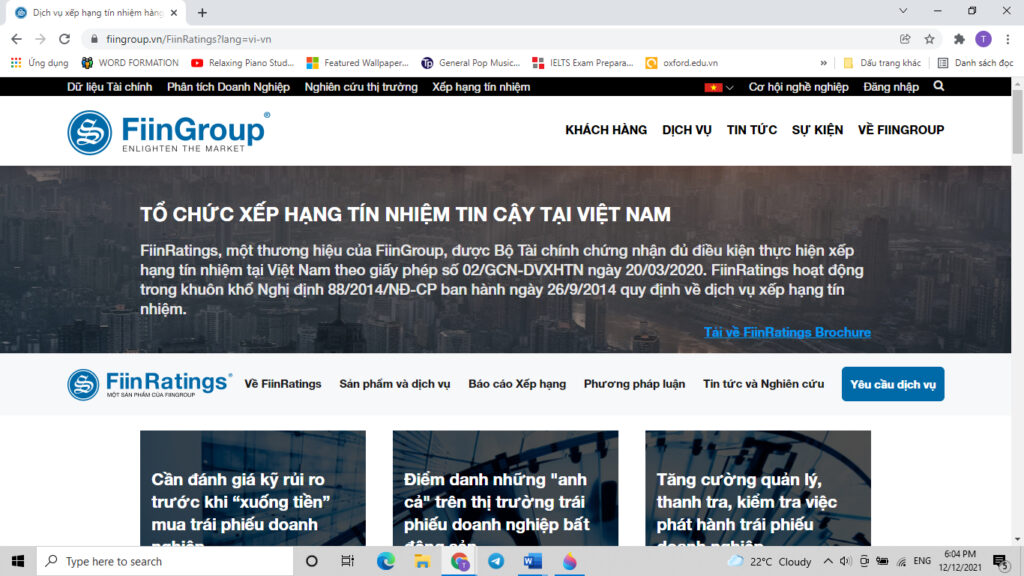Select the Báo cáo Xếp hạng tab
The image size is (1024, 576).
click(517, 384)
